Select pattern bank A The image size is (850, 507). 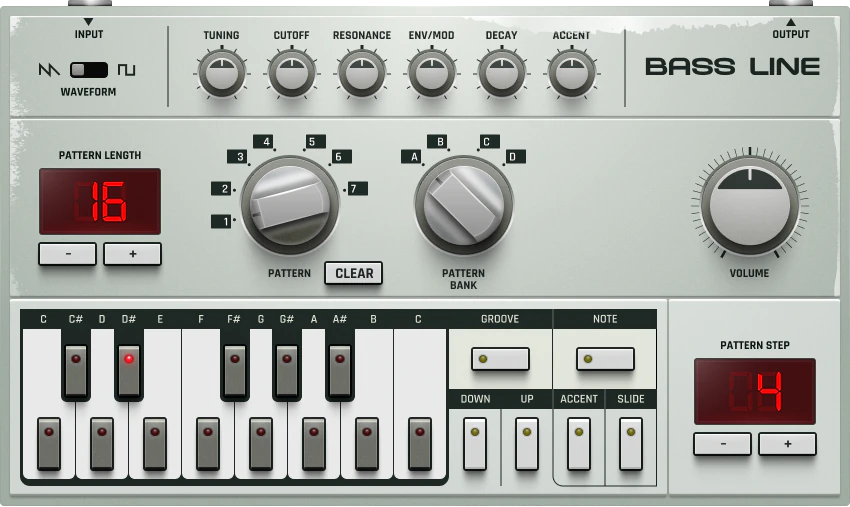tap(413, 157)
